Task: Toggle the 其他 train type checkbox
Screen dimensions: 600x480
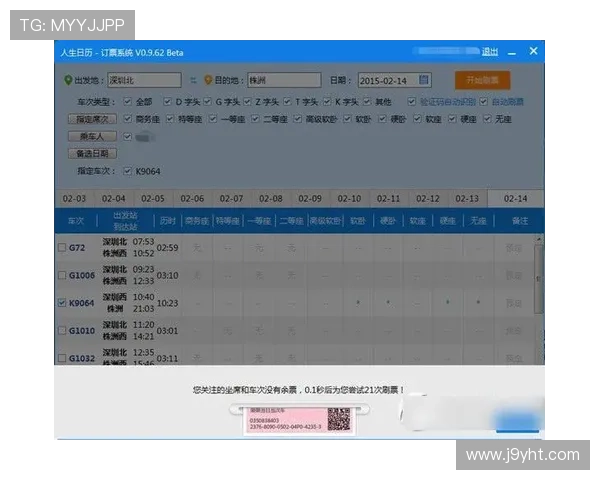Action: (x=367, y=102)
